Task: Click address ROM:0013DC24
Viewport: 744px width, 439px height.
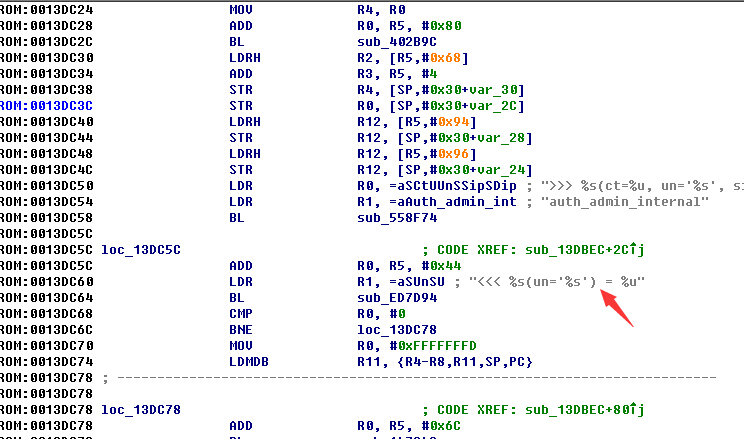Action: (x=46, y=10)
